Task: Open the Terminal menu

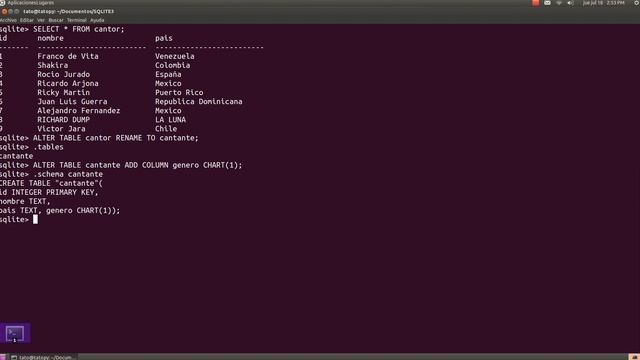Action: [77, 20]
